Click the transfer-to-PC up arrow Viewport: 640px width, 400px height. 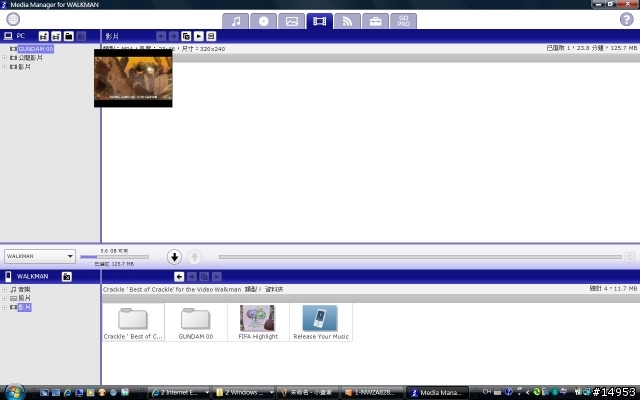coord(195,257)
